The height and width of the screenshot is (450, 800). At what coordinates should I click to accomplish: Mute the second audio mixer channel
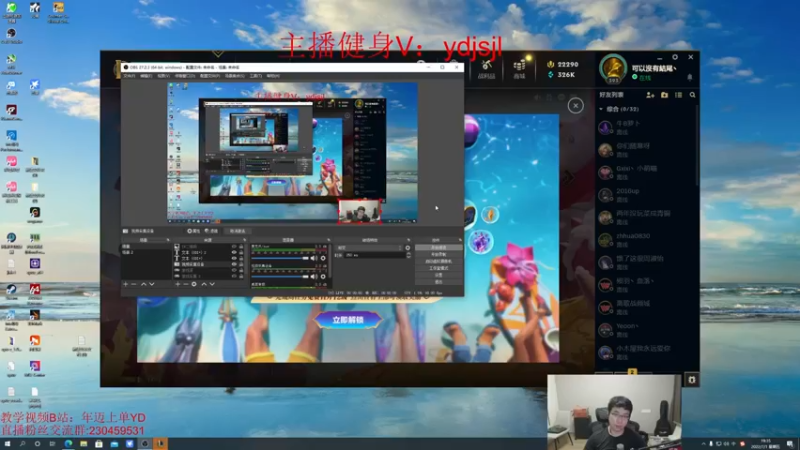(x=314, y=277)
